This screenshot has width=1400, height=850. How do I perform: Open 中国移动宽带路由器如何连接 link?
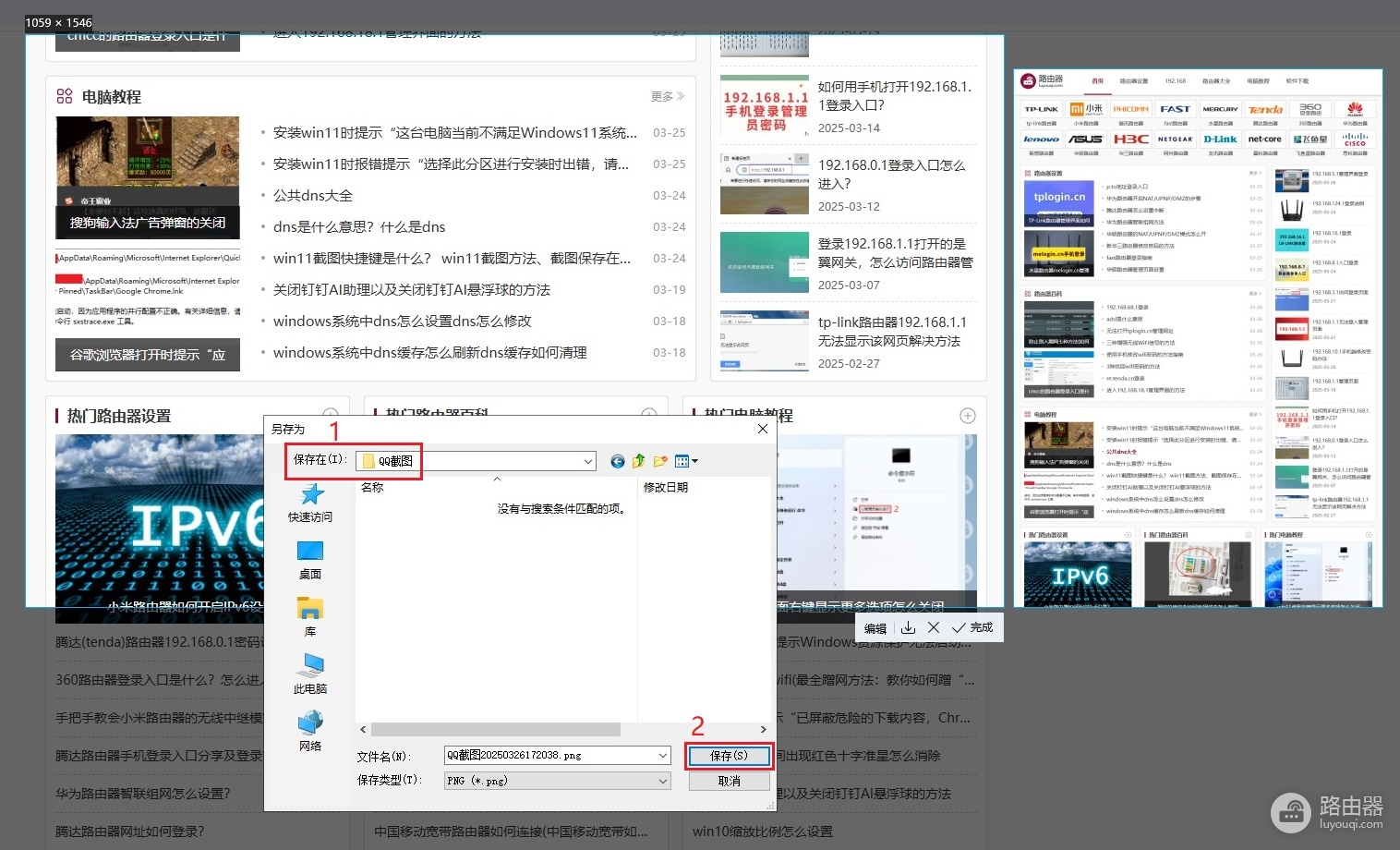511,832
